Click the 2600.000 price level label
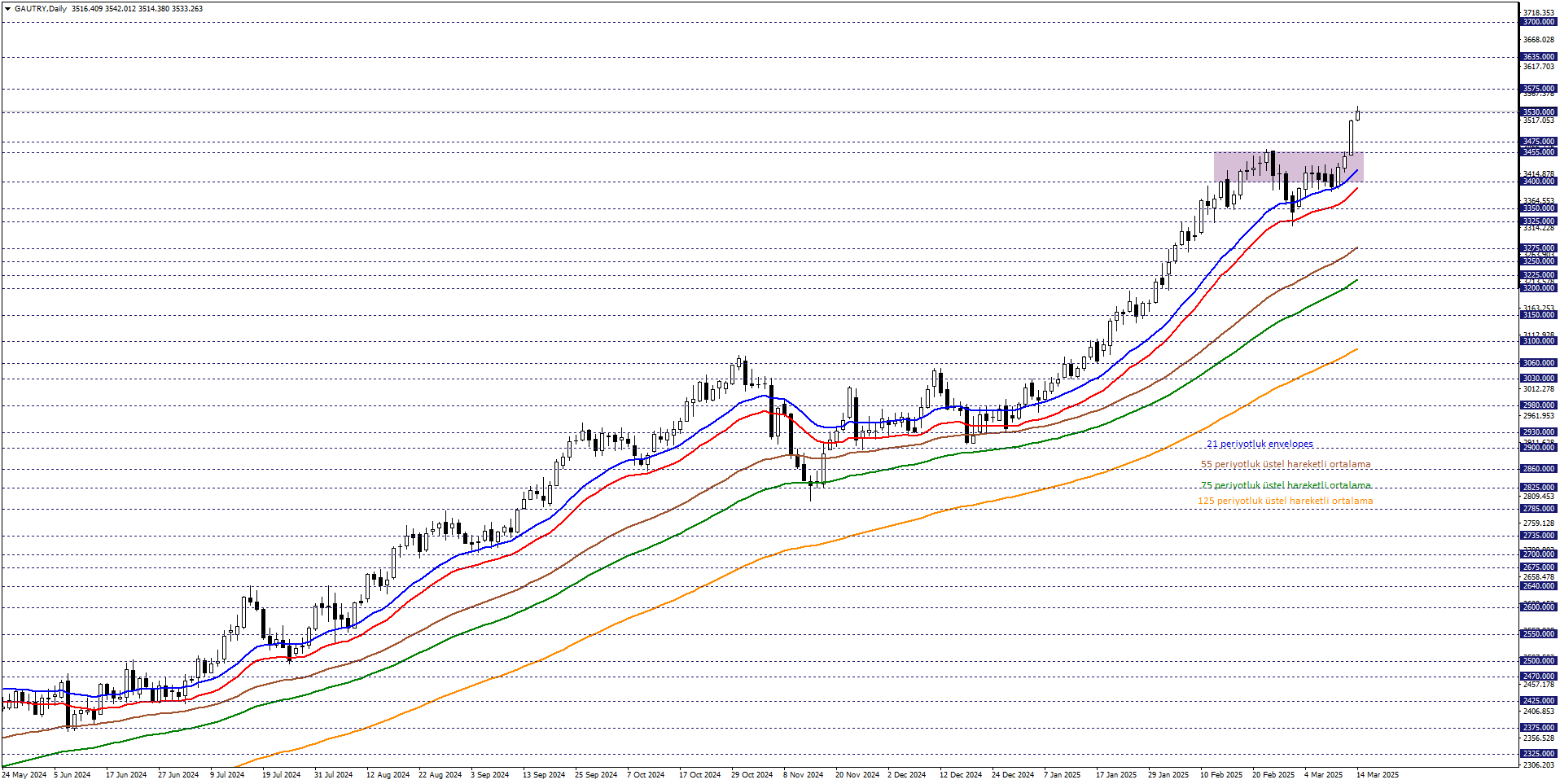1560x784 pixels. click(1538, 607)
